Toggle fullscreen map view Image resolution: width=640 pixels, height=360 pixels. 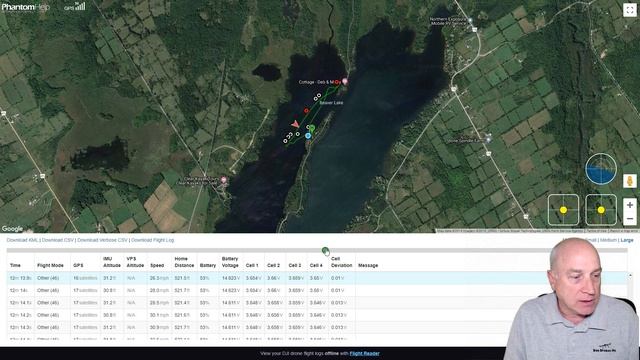pos(629,10)
